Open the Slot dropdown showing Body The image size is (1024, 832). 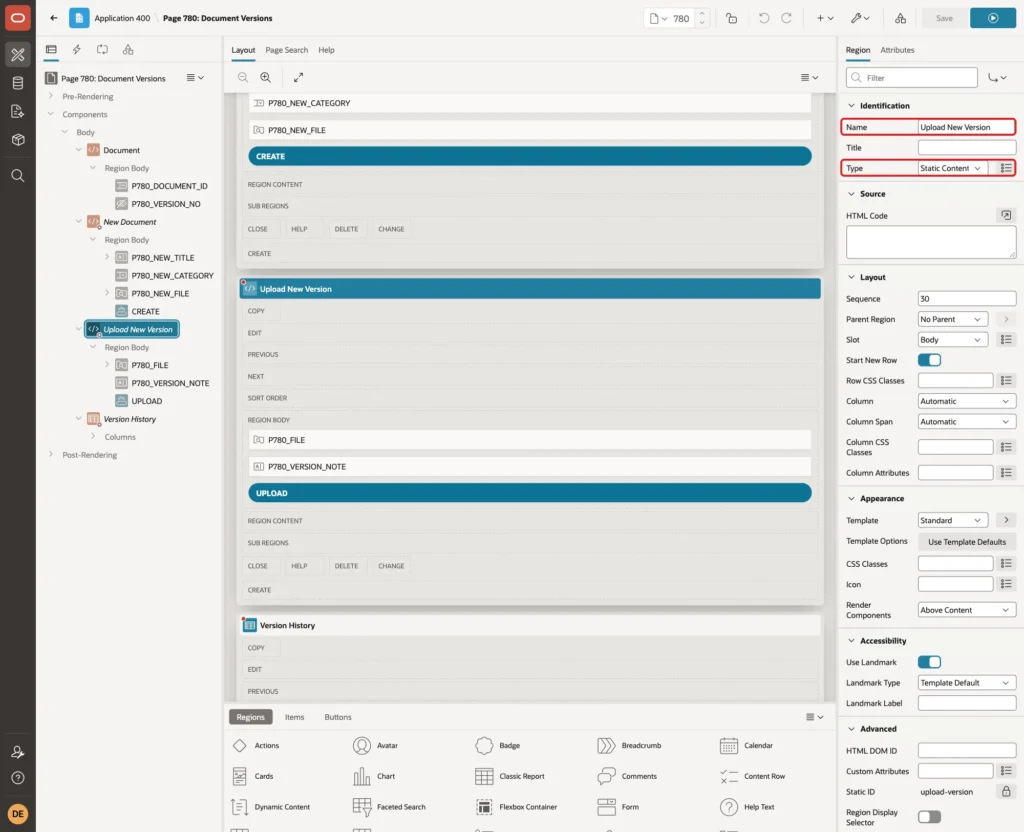pos(952,340)
